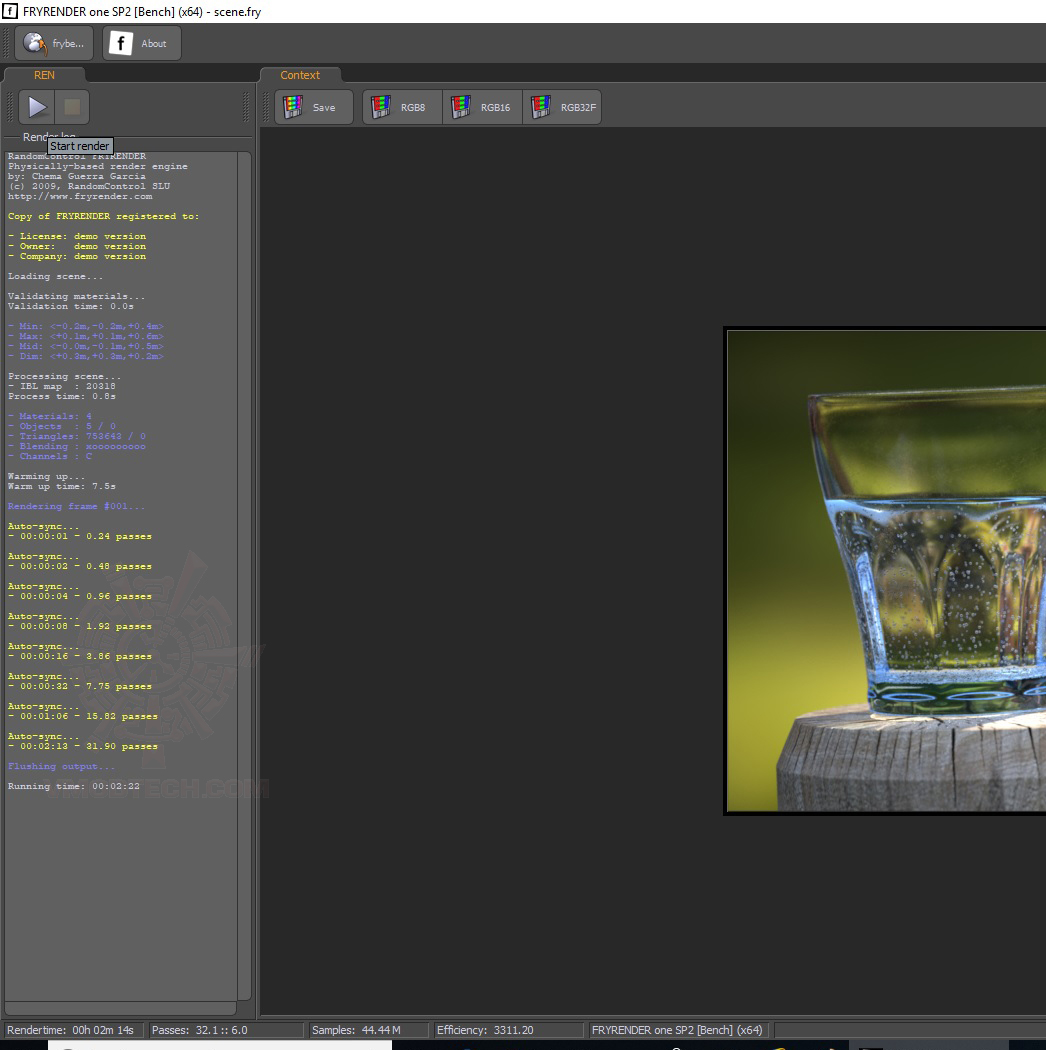Open the About dialog
Screen dimensions: 1046x1050
(x=142, y=44)
